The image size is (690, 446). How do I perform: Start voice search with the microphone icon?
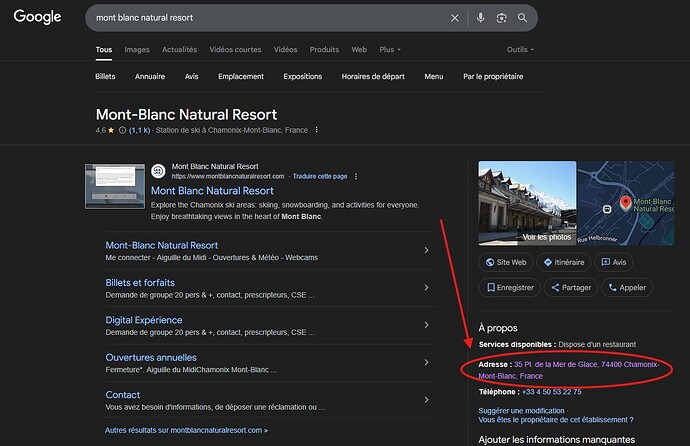click(481, 18)
